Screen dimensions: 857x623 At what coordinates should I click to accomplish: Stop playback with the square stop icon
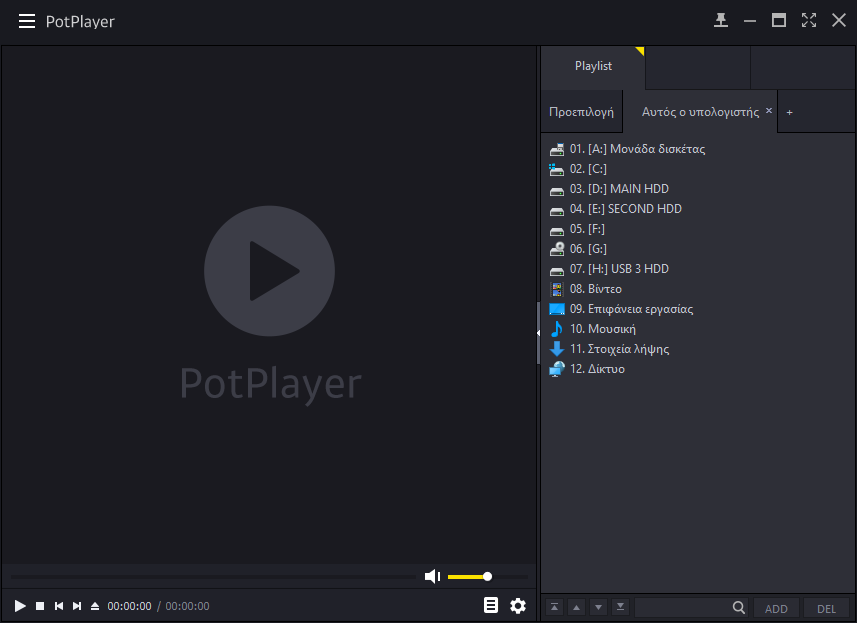click(40, 606)
